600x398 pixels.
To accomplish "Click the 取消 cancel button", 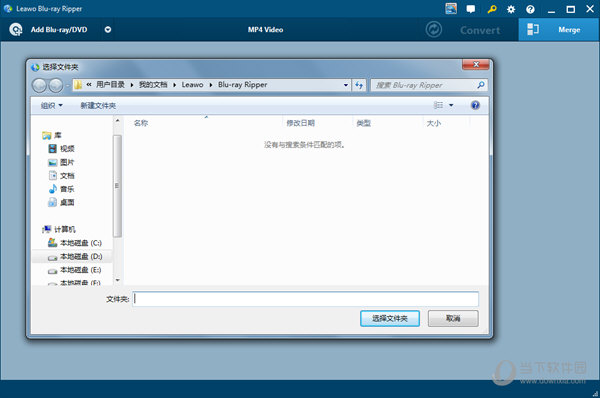I will click(453, 318).
